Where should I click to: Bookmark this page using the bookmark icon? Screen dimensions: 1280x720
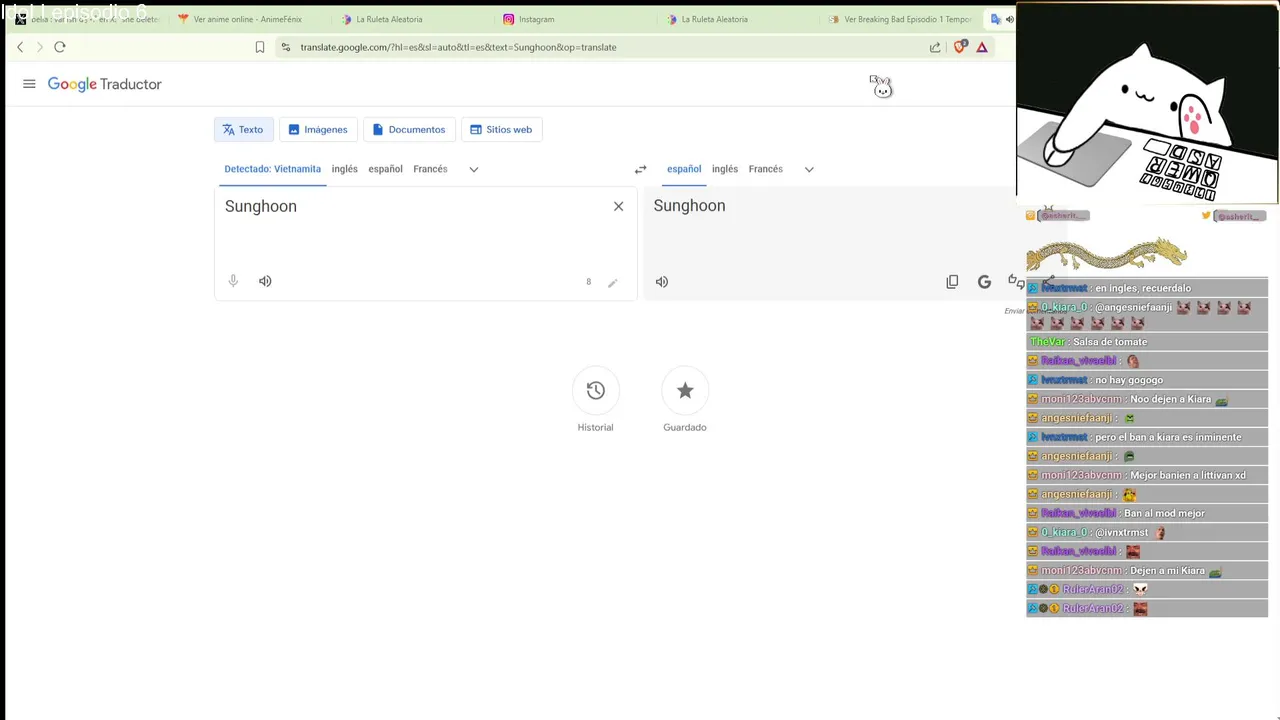click(x=260, y=47)
